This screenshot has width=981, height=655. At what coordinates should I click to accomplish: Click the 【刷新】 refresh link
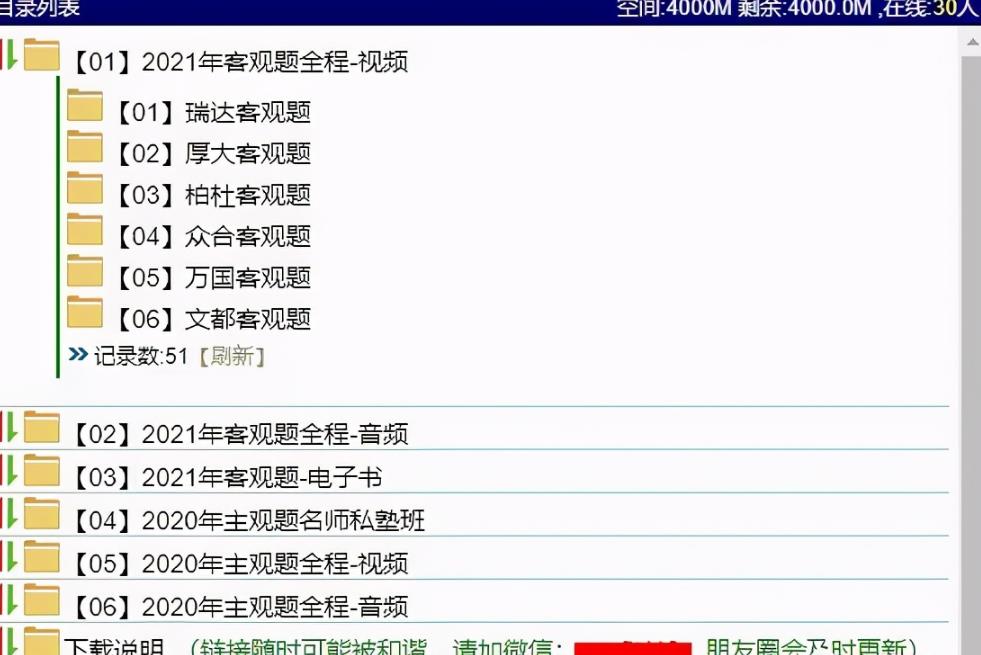(232, 357)
